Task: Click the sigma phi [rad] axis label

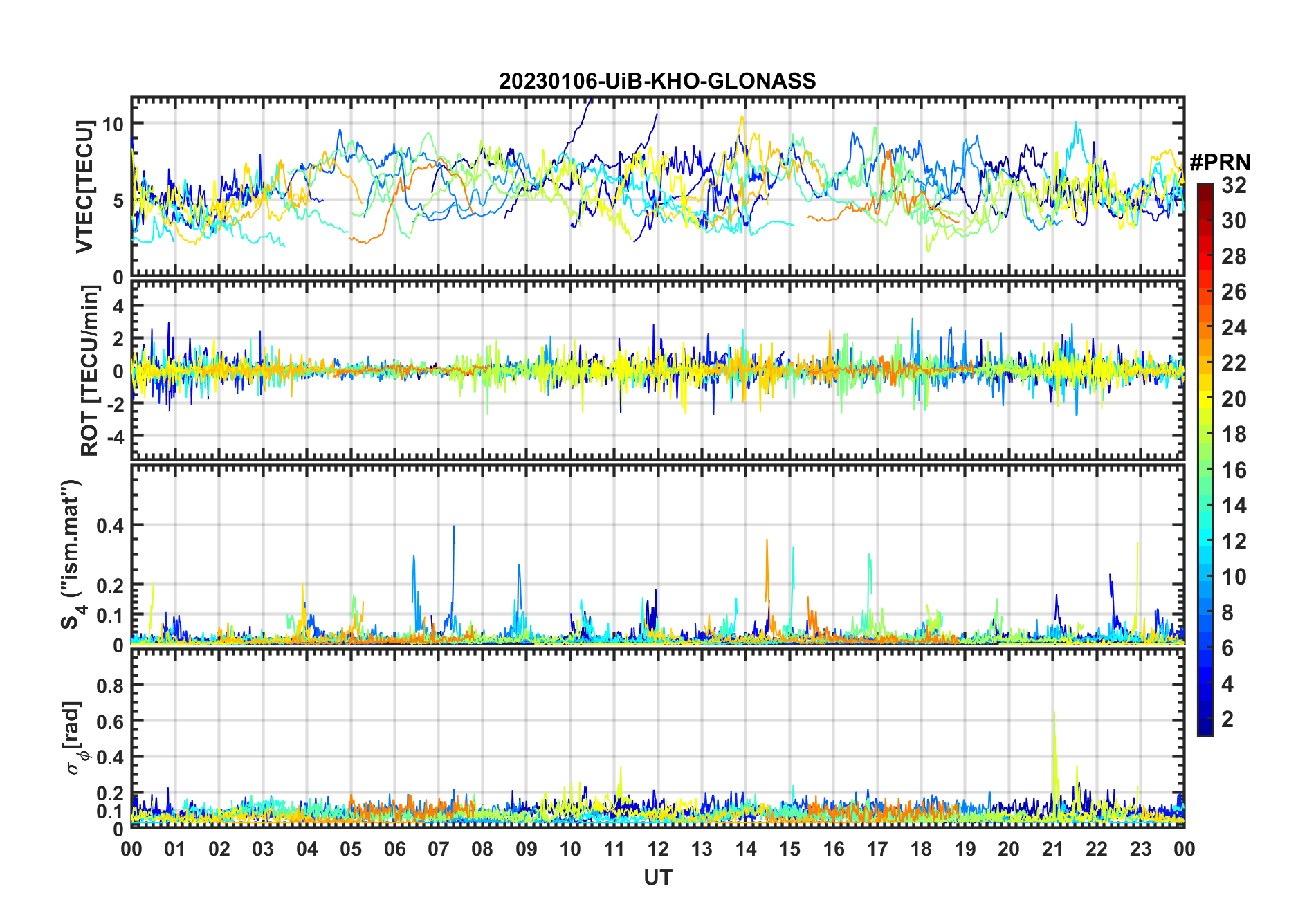Action: point(73,738)
